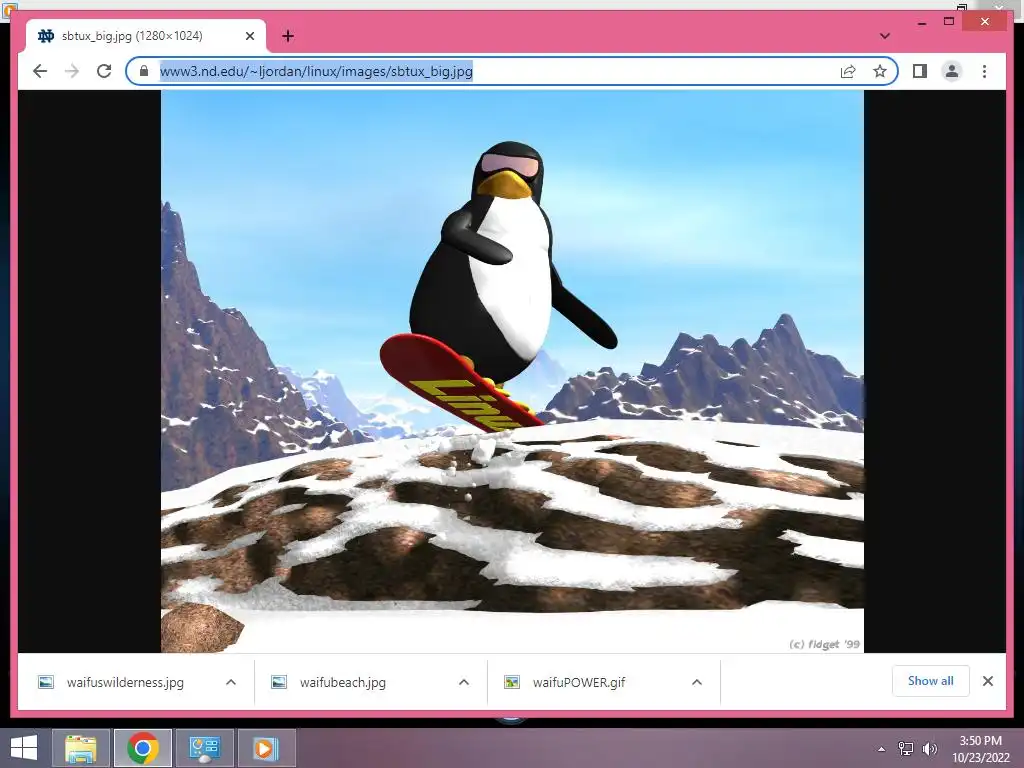
Task: Expand options for waifuPOWER.gif download
Action: (x=697, y=682)
